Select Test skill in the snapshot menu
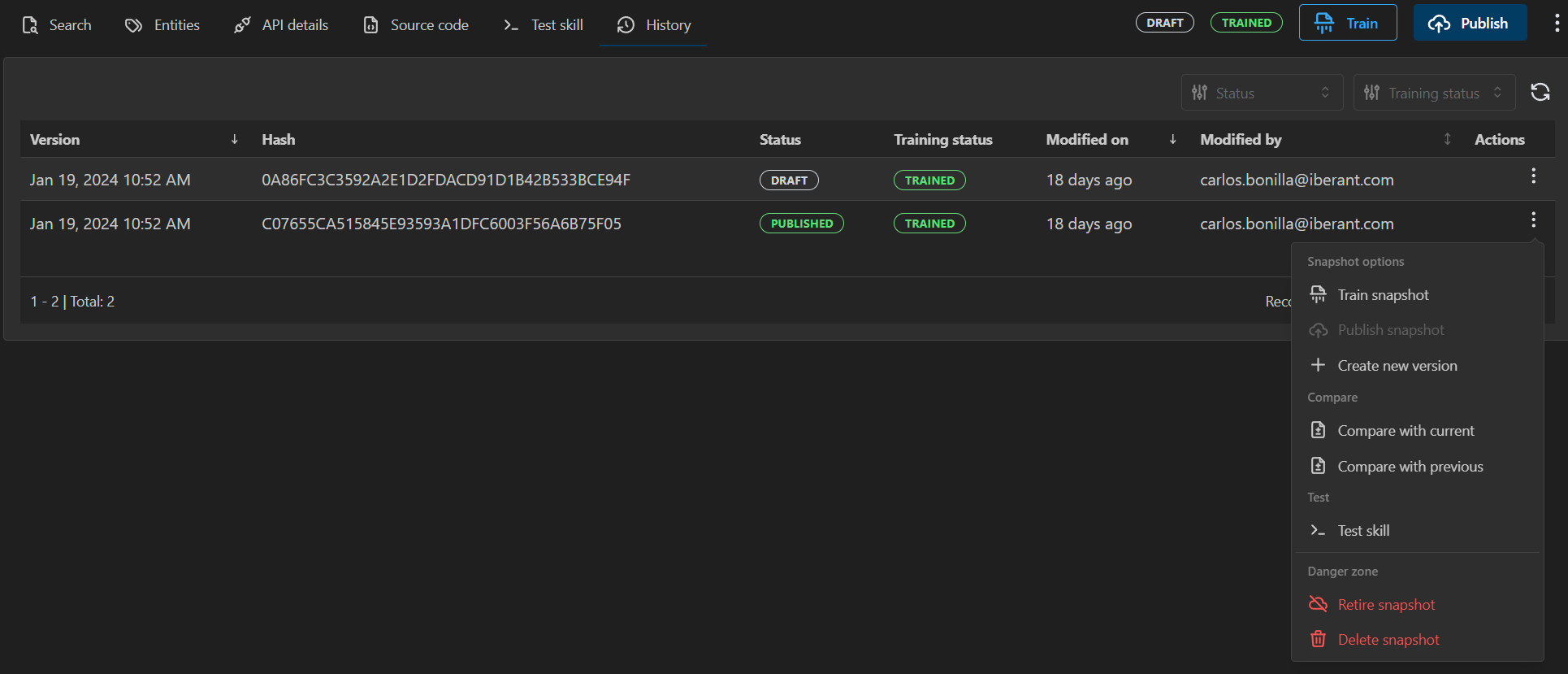 (x=1417, y=531)
